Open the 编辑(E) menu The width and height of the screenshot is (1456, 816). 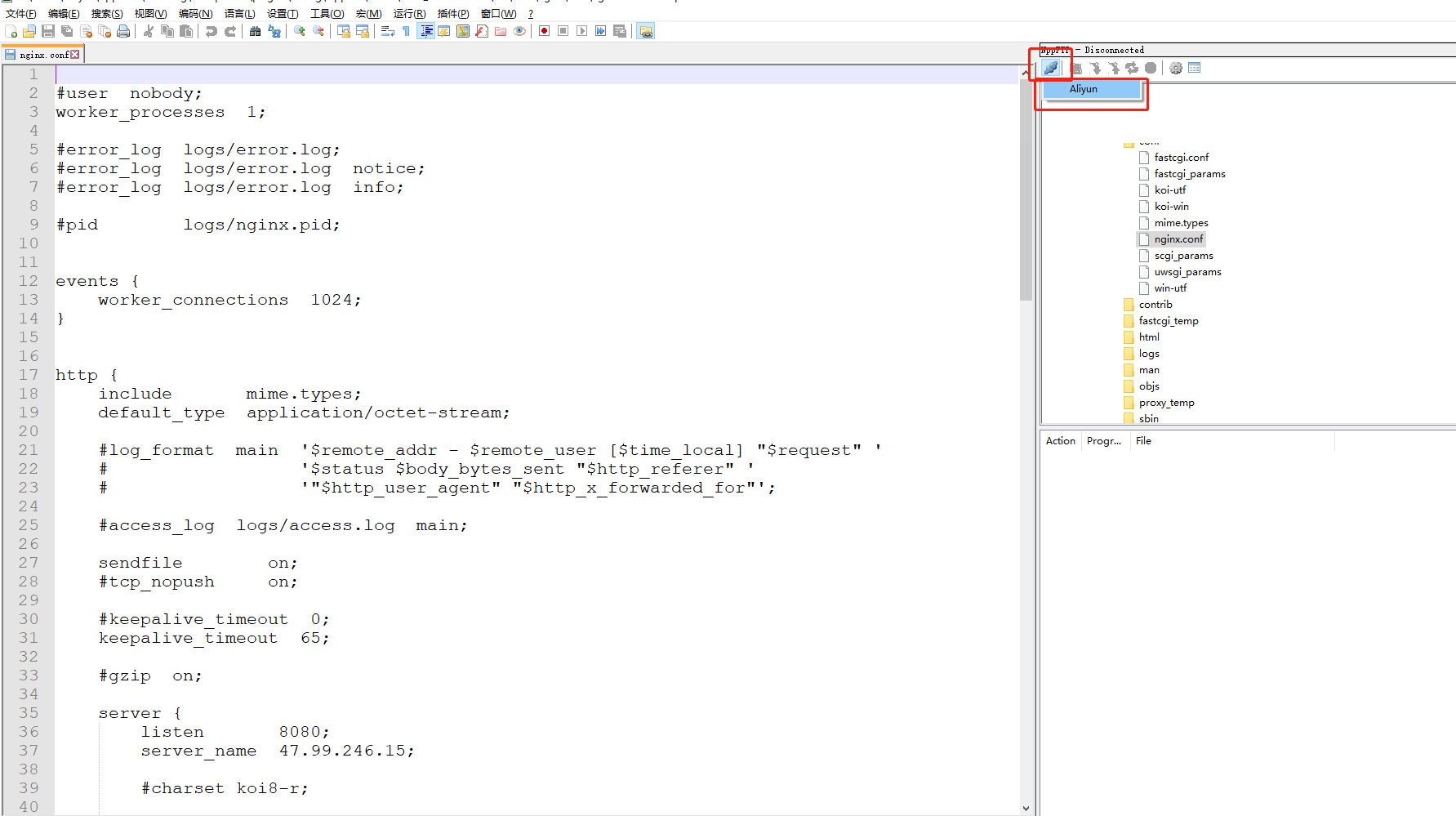click(64, 13)
